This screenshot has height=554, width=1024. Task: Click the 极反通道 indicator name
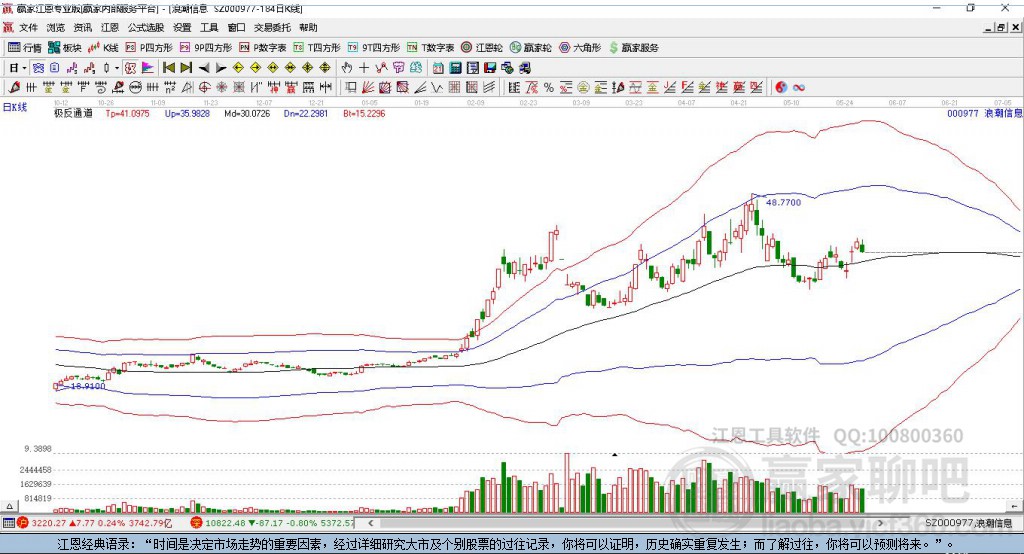(x=74, y=113)
